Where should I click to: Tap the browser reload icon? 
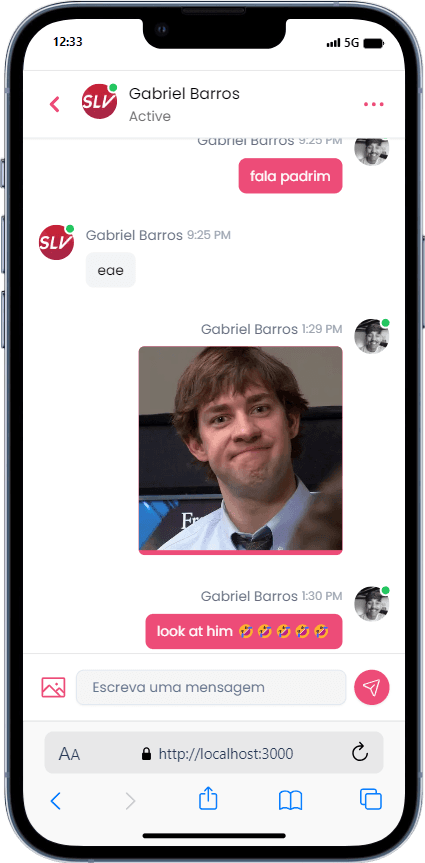click(359, 752)
